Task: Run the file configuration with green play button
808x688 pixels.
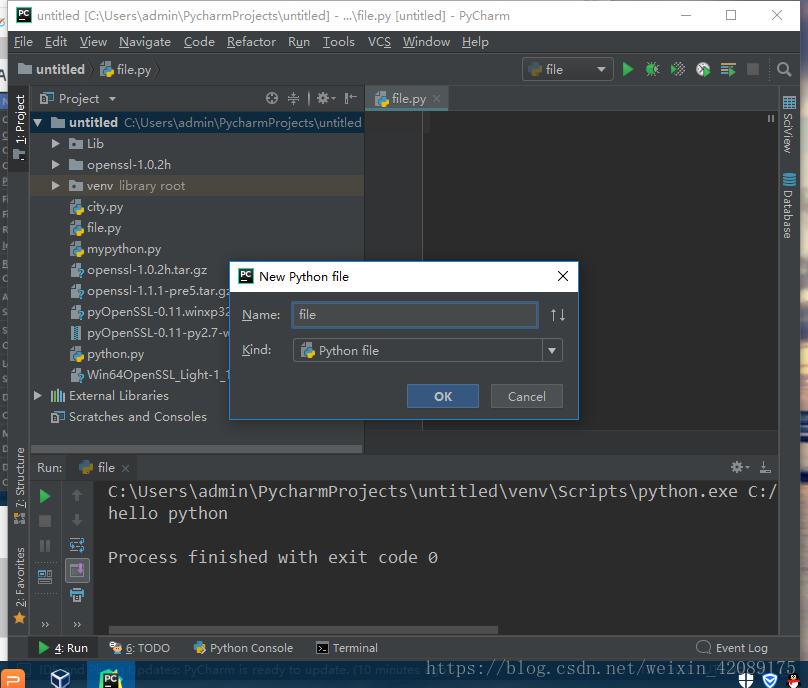Action: [x=627, y=70]
